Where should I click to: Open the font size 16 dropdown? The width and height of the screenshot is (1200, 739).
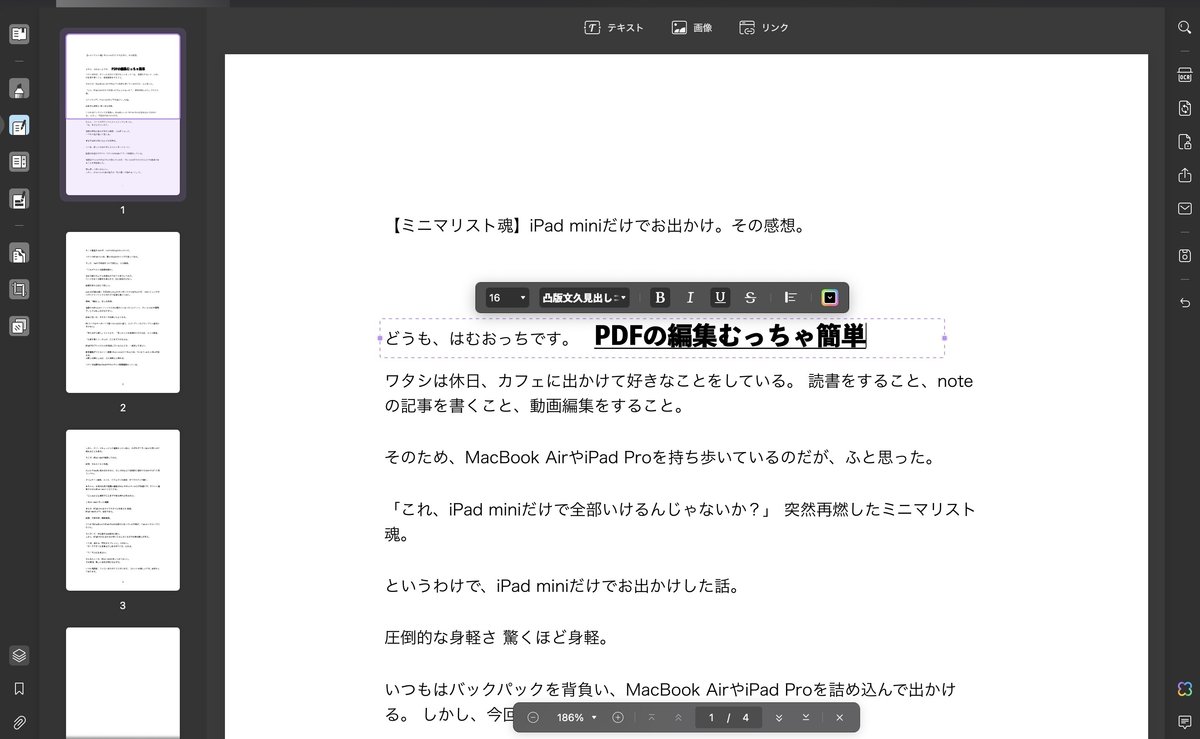tap(507, 297)
